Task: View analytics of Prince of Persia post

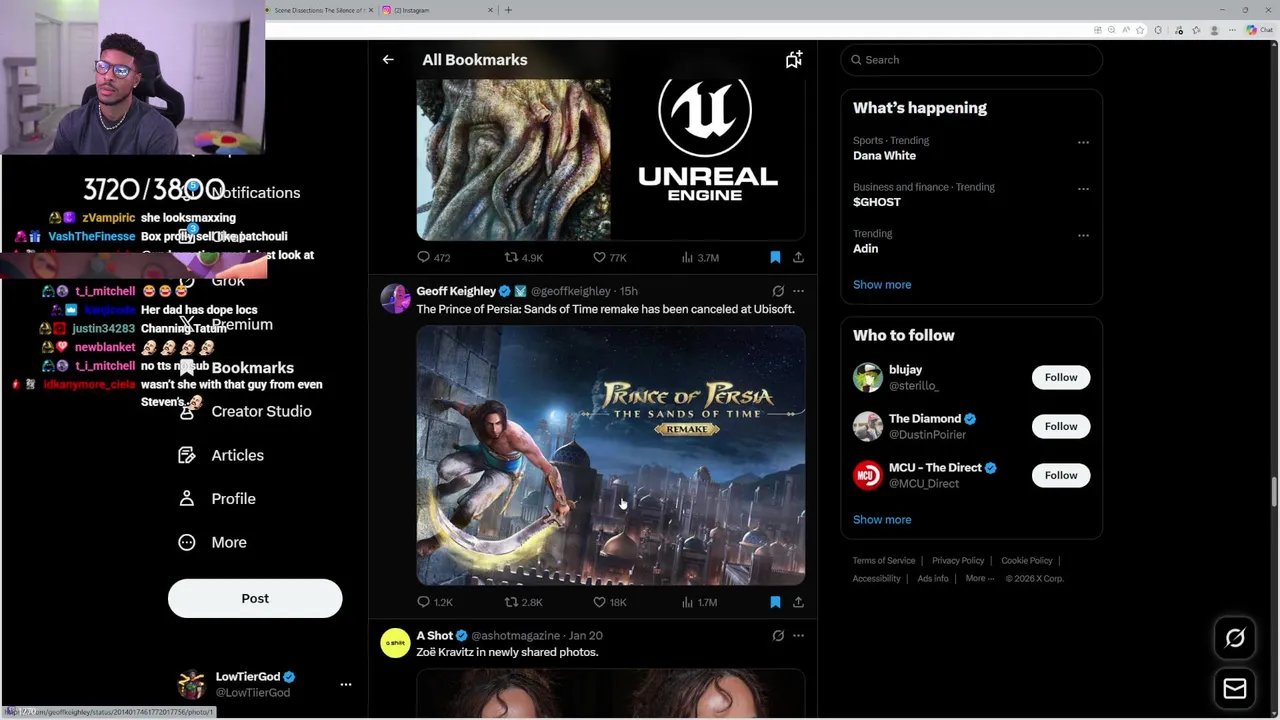Action: pos(699,602)
